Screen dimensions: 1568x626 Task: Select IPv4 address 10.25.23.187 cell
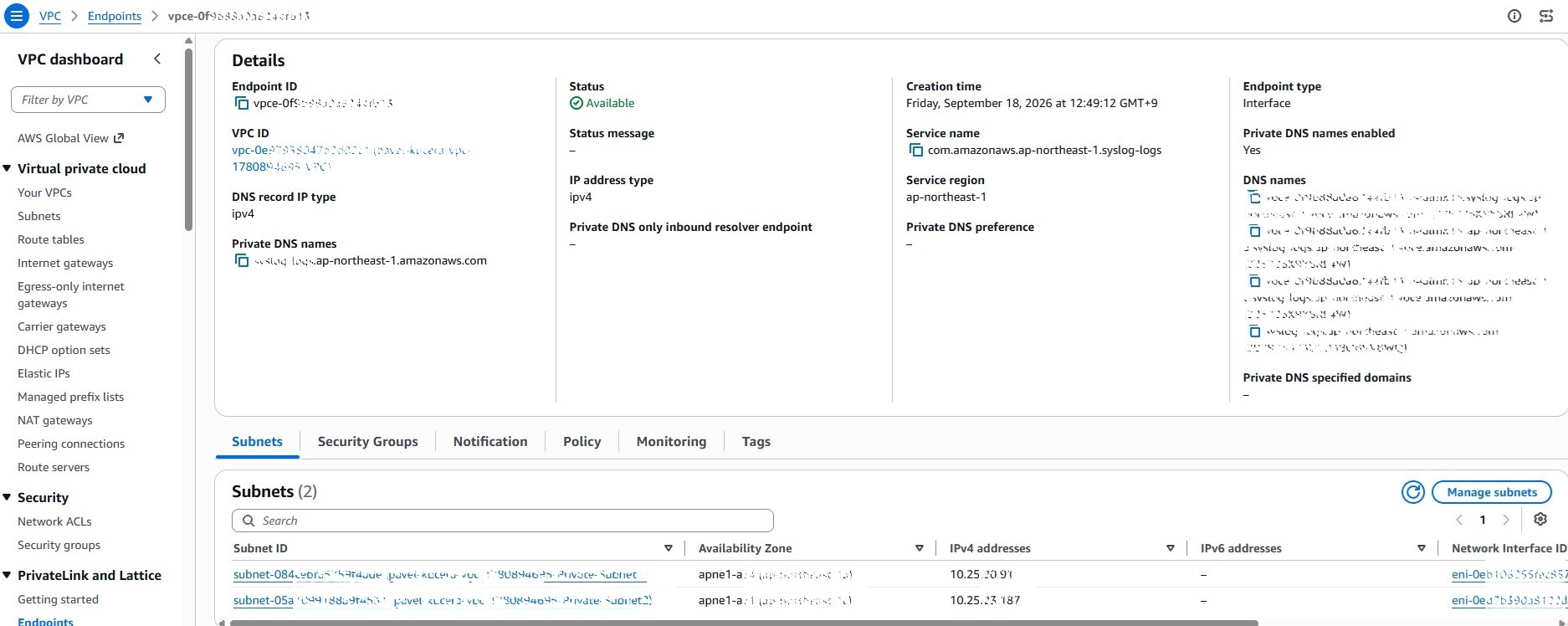click(x=985, y=600)
